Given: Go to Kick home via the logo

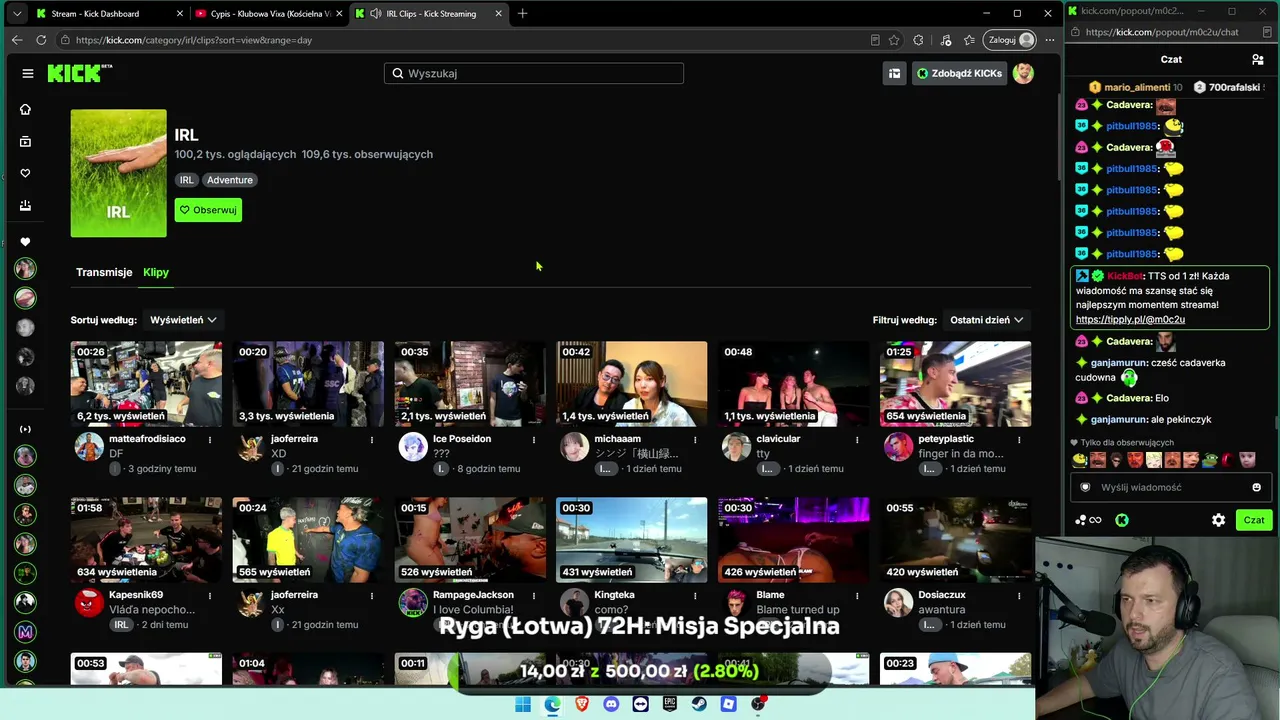Looking at the screenshot, I should (x=80, y=73).
